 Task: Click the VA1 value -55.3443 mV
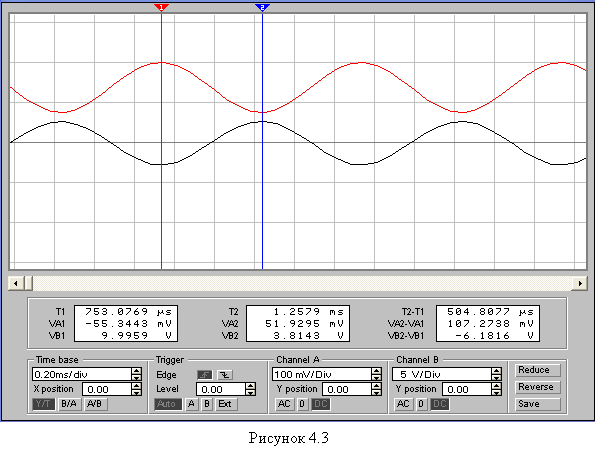pos(128,324)
